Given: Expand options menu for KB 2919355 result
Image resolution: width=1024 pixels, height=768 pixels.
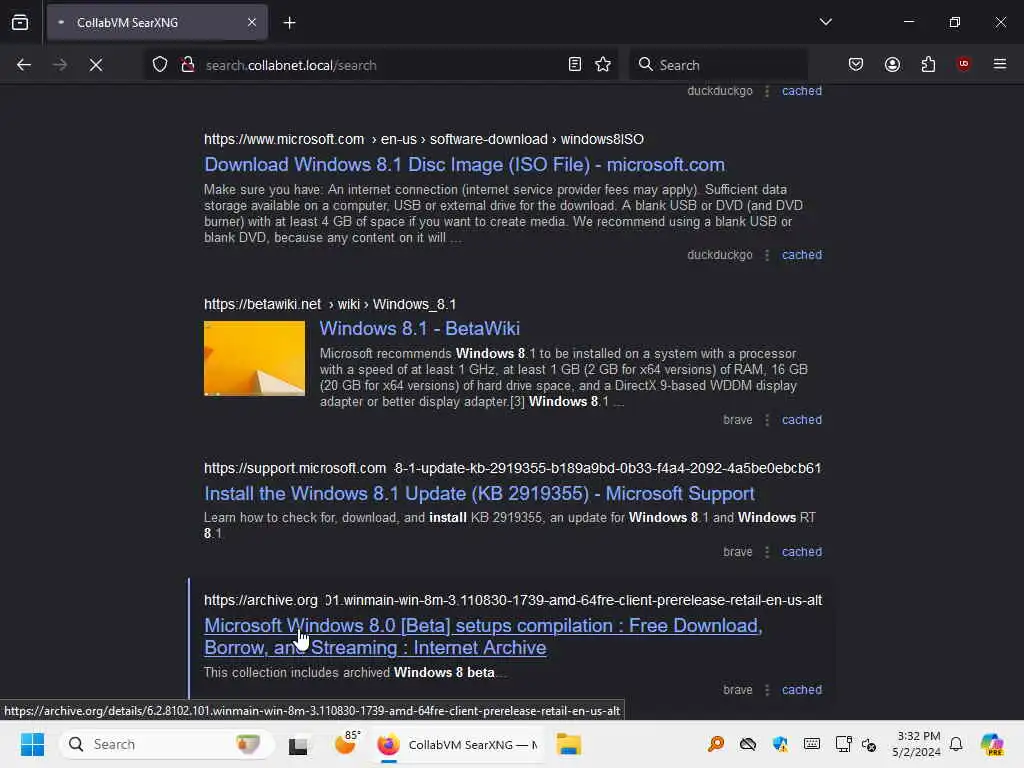Looking at the screenshot, I should [x=767, y=552].
